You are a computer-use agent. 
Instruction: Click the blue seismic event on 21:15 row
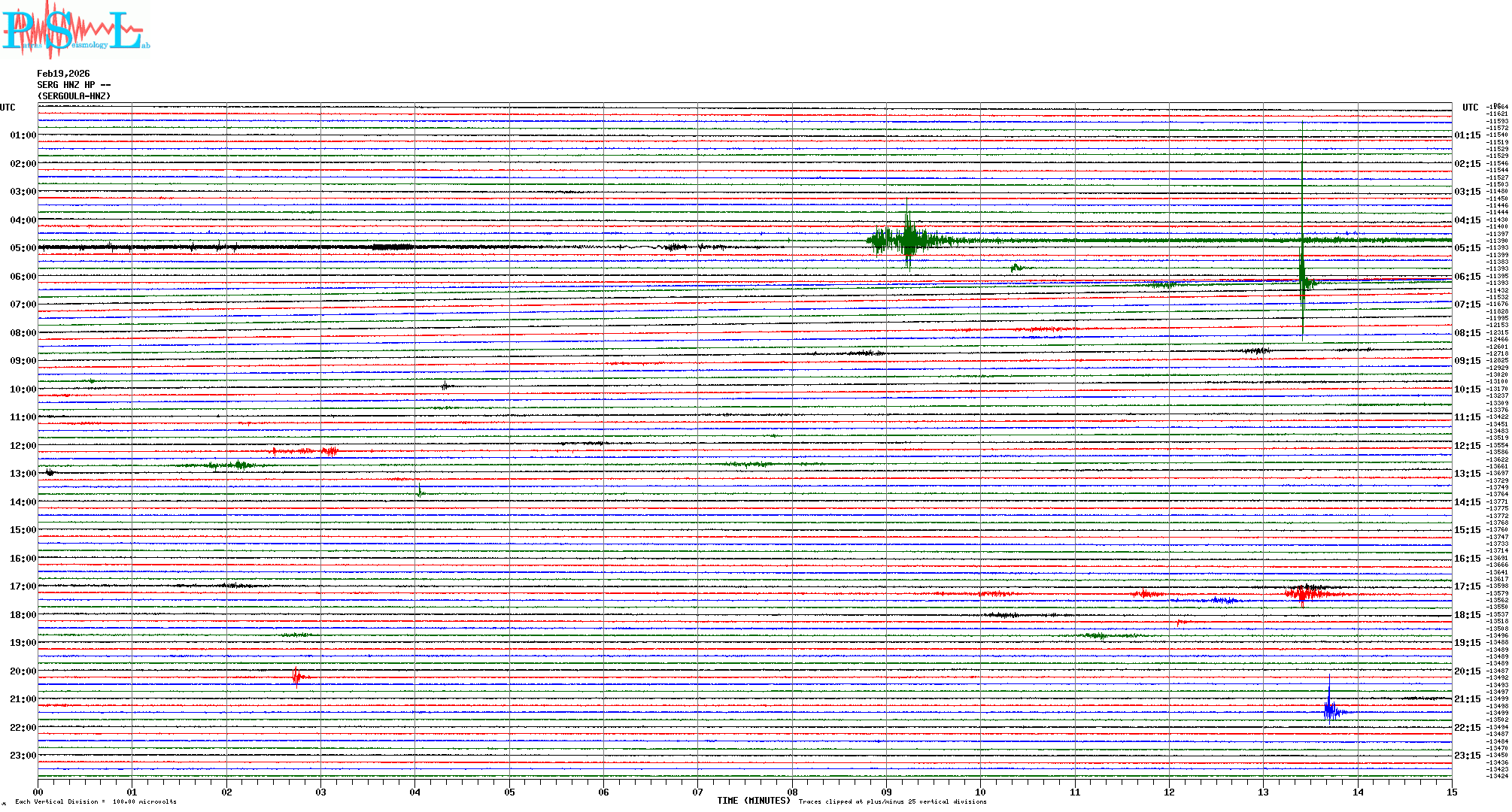click(1331, 710)
